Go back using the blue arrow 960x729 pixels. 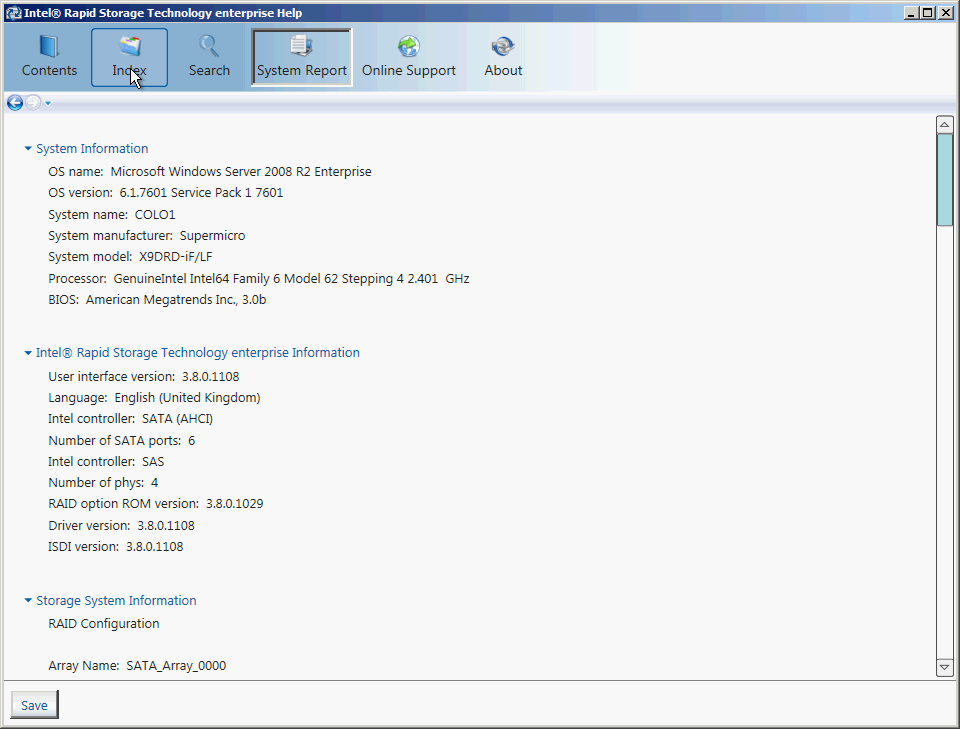15,103
